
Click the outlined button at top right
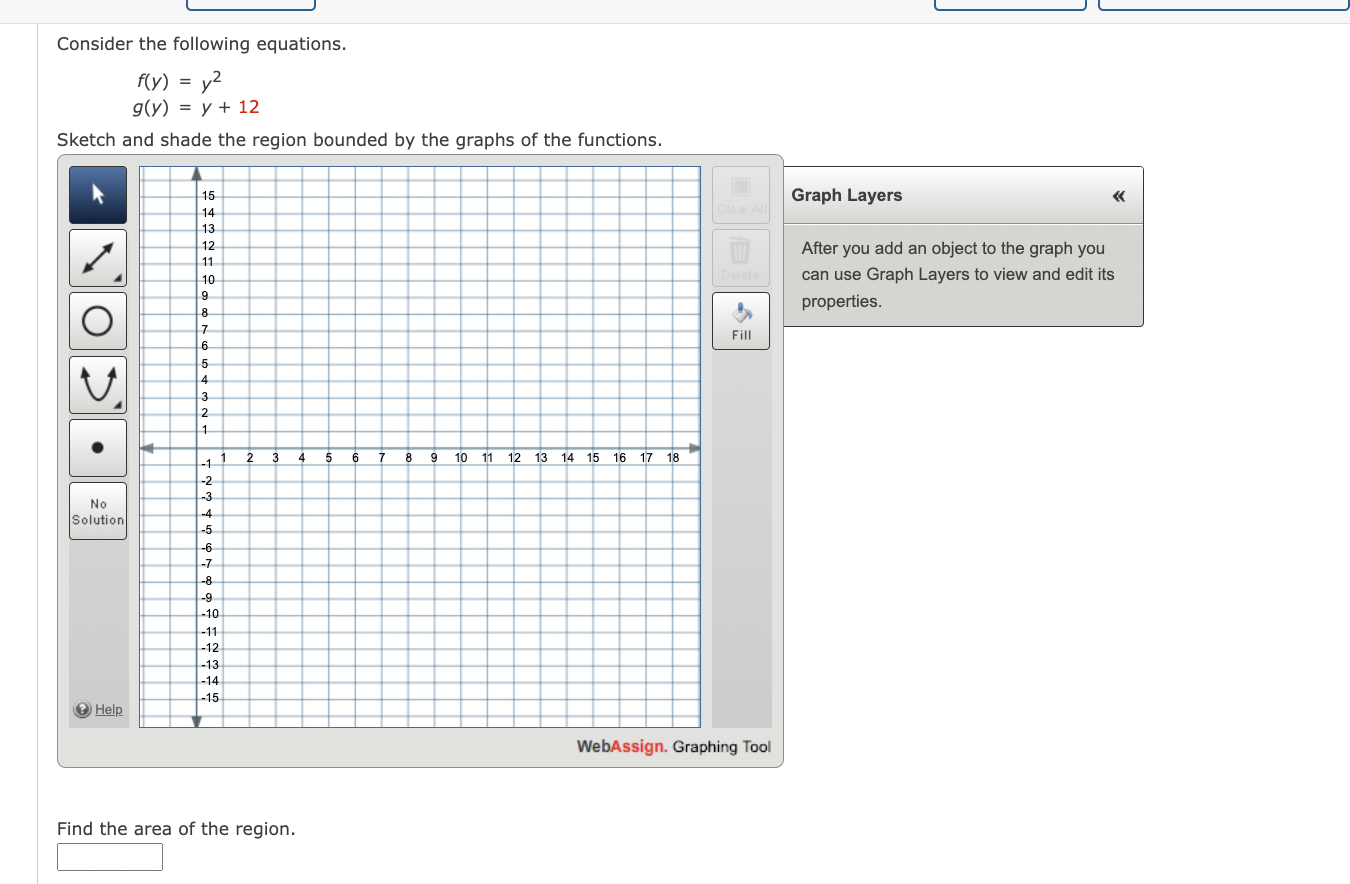click(x=1222, y=4)
